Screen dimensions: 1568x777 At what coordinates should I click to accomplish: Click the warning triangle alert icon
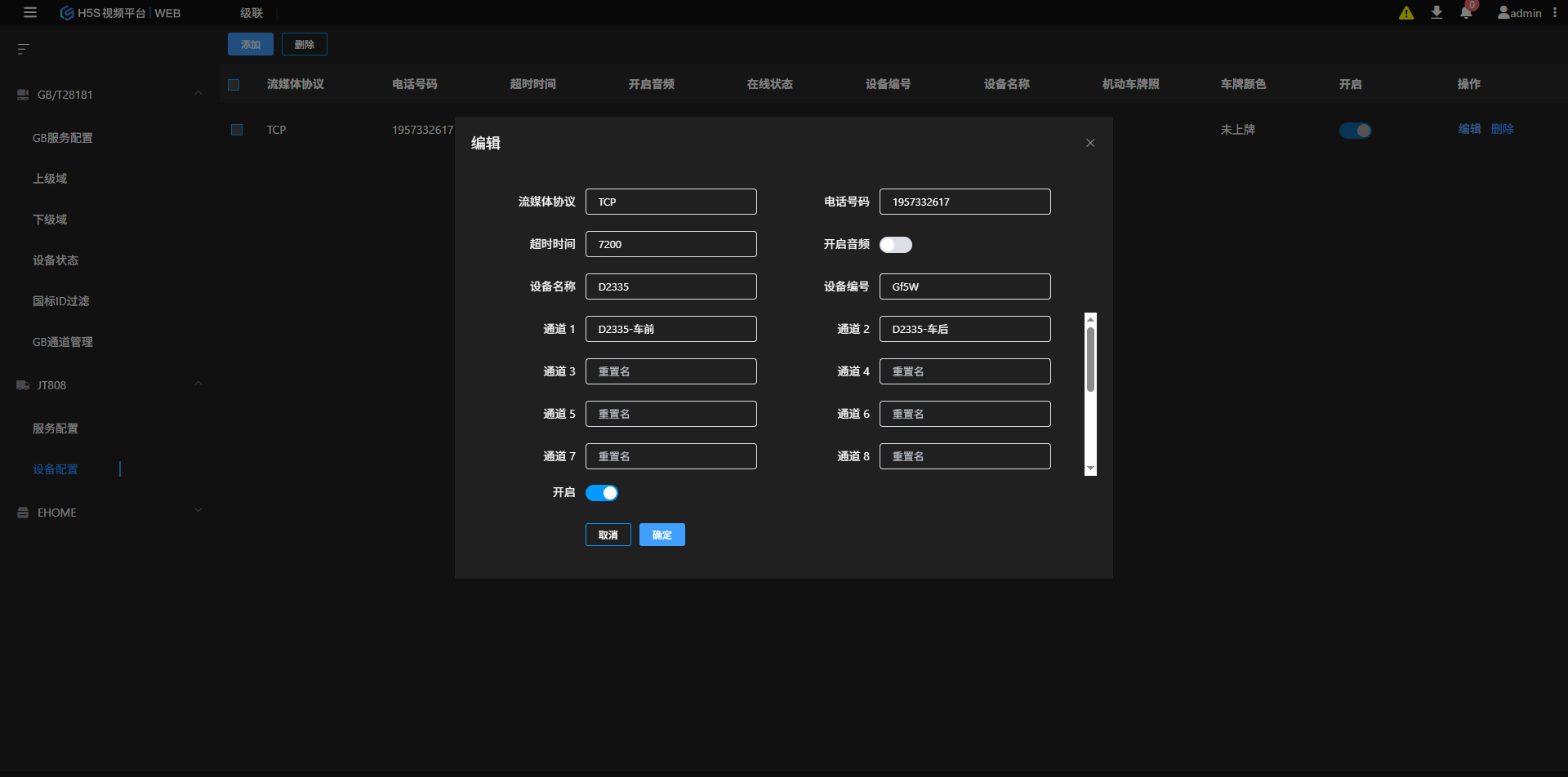coord(1406,13)
